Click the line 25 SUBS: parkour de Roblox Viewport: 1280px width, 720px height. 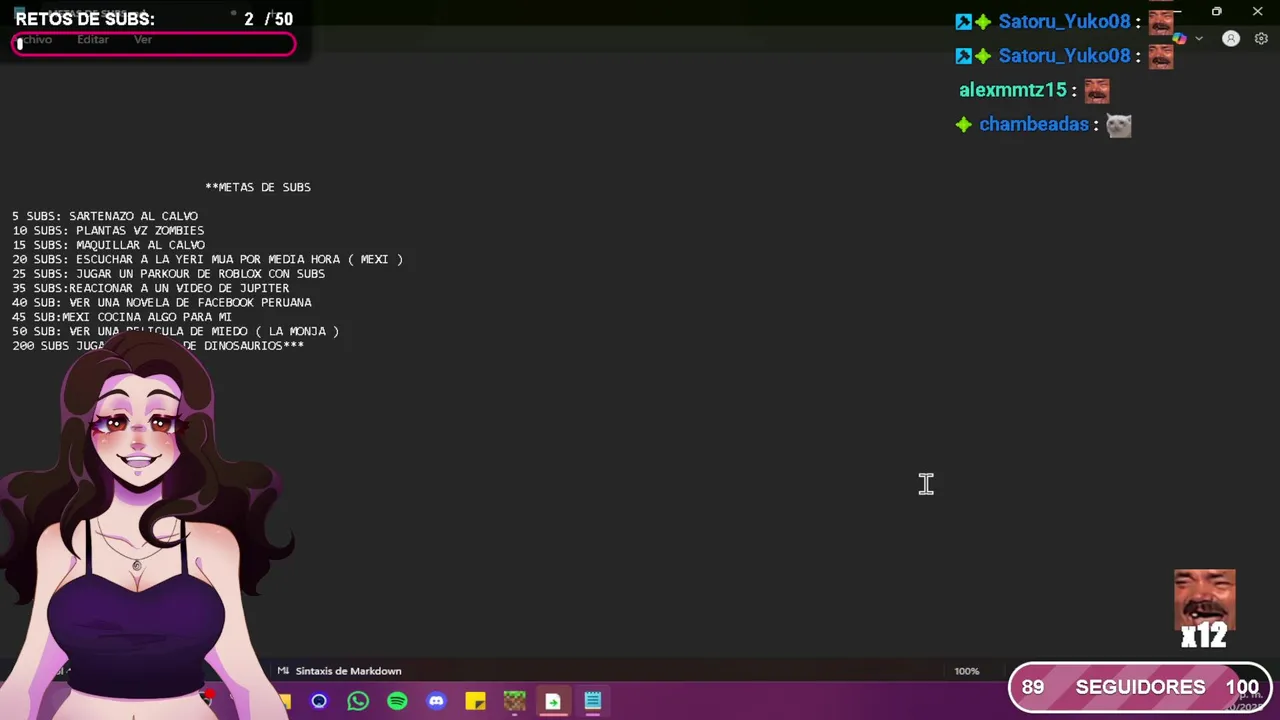point(169,274)
